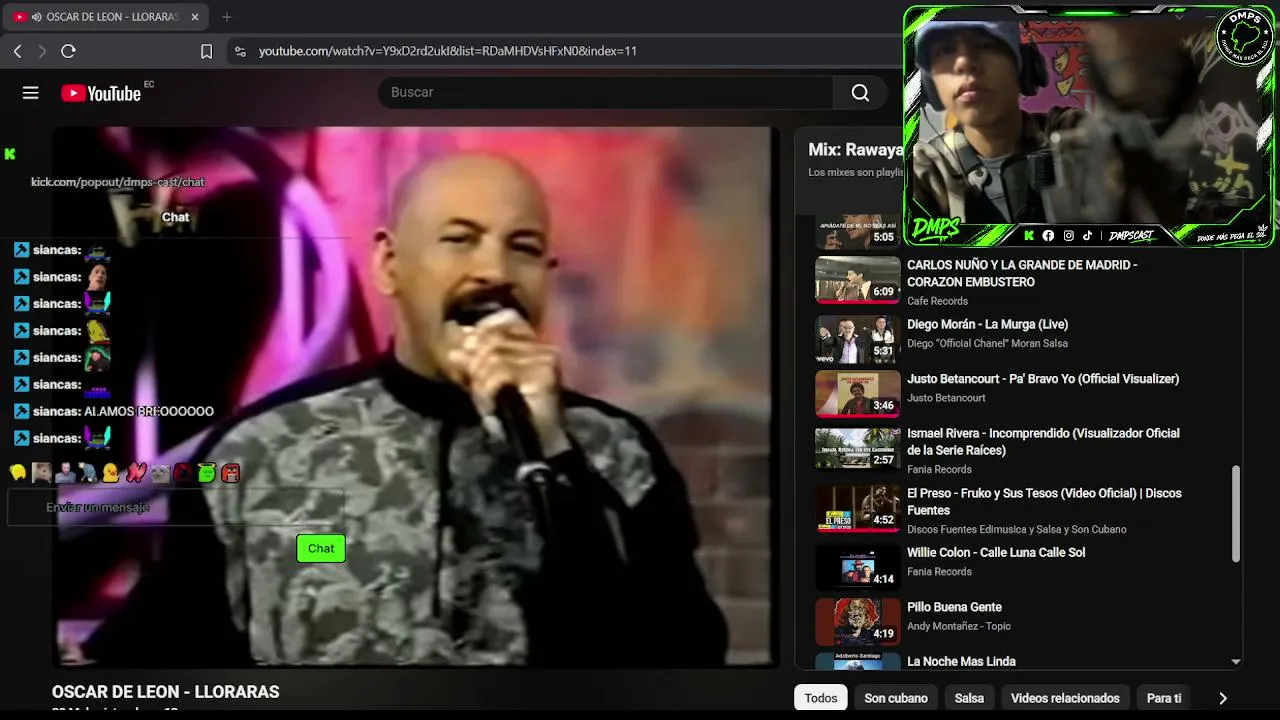Viewport: 1280px width, 720px height.
Task: Choose the pink butterfly emote in chat
Action: pyautogui.click(x=136, y=473)
